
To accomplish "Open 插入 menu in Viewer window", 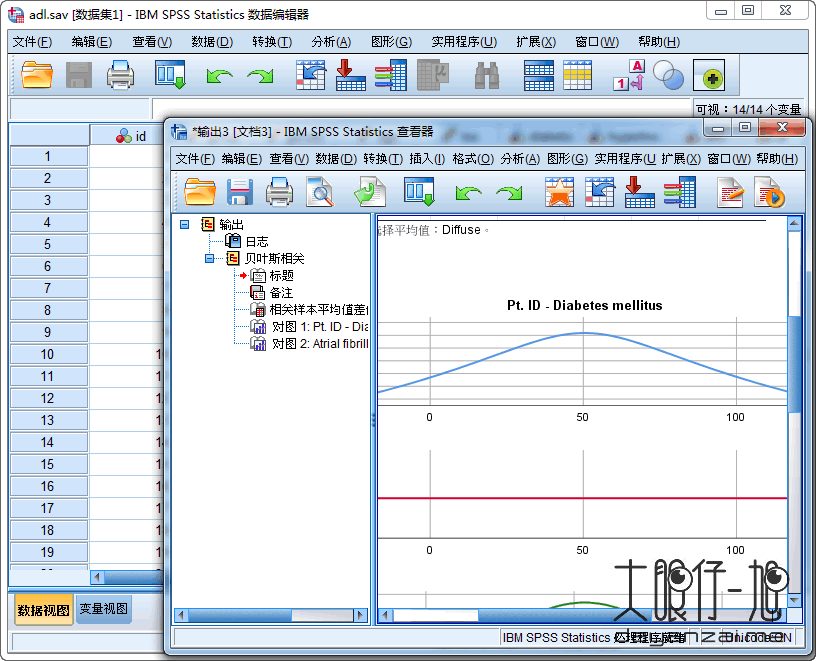I will click(427, 158).
